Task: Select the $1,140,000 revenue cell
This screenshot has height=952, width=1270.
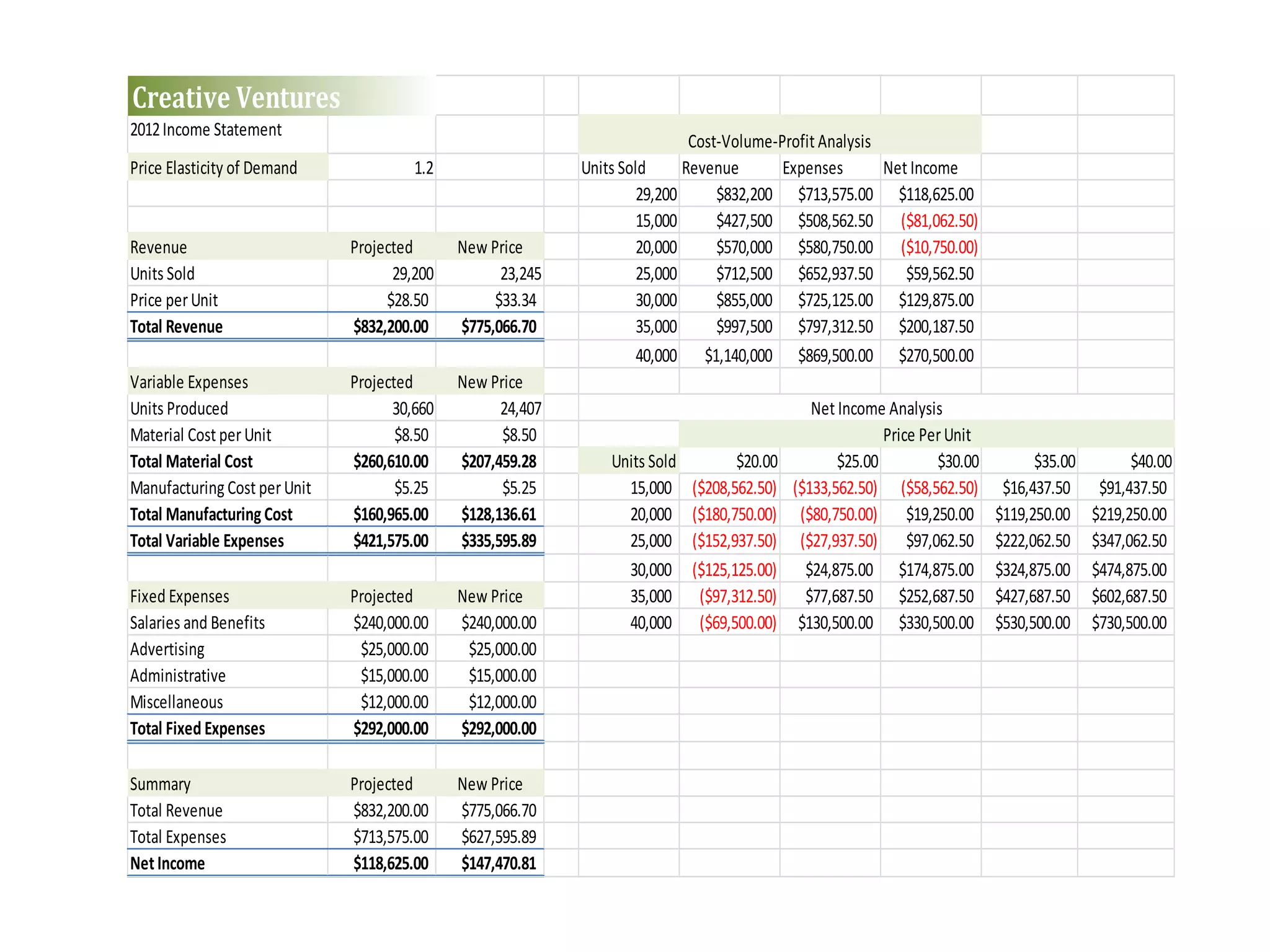Action: click(x=738, y=356)
